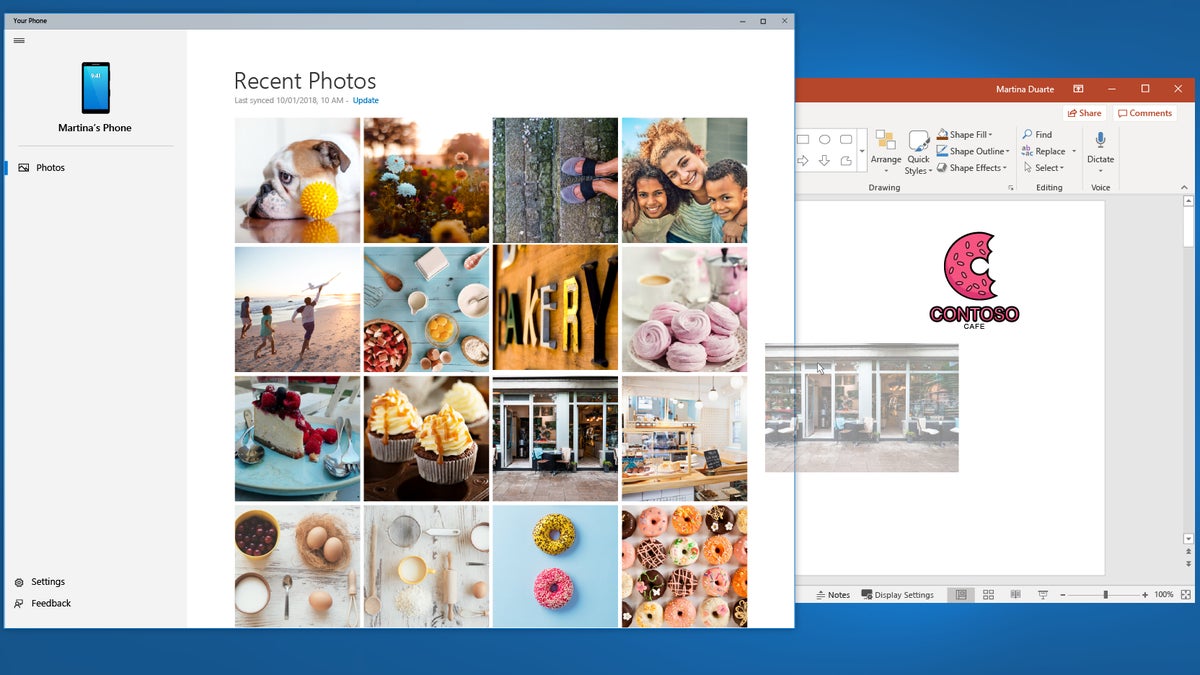Switch to Reading view
Image resolution: width=1200 pixels, height=675 pixels.
[x=1015, y=595]
